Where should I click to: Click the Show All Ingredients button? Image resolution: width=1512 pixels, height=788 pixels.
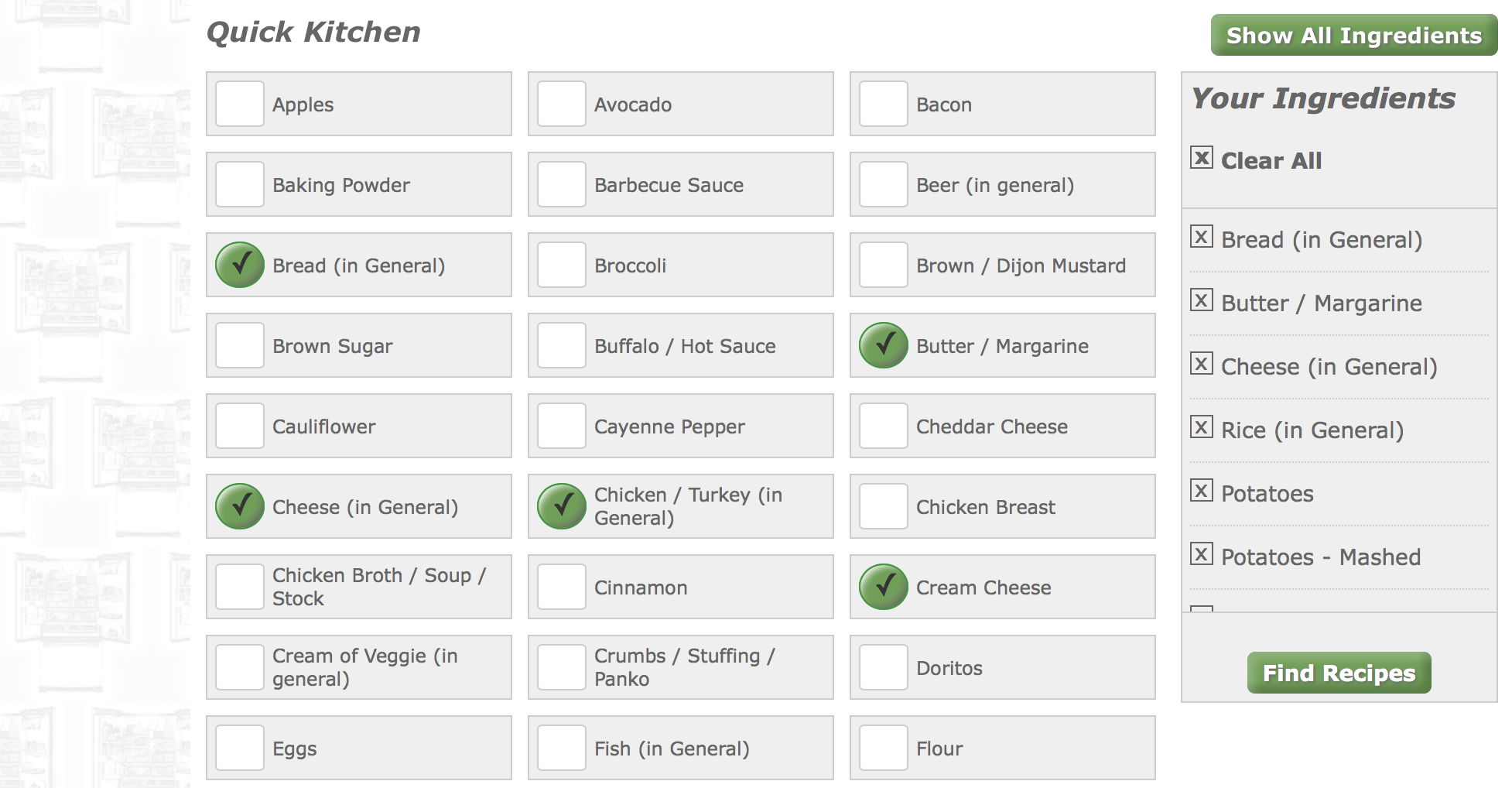pos(1353,36)
